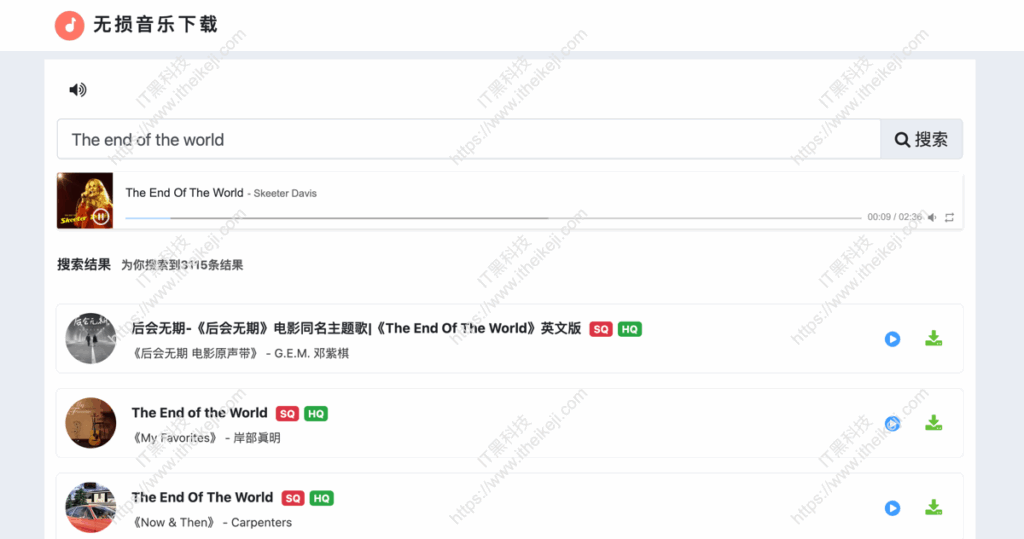Click the Now & Then album cover thumbnail
This screenshot has width=1024, height=539.
point(91,508)
